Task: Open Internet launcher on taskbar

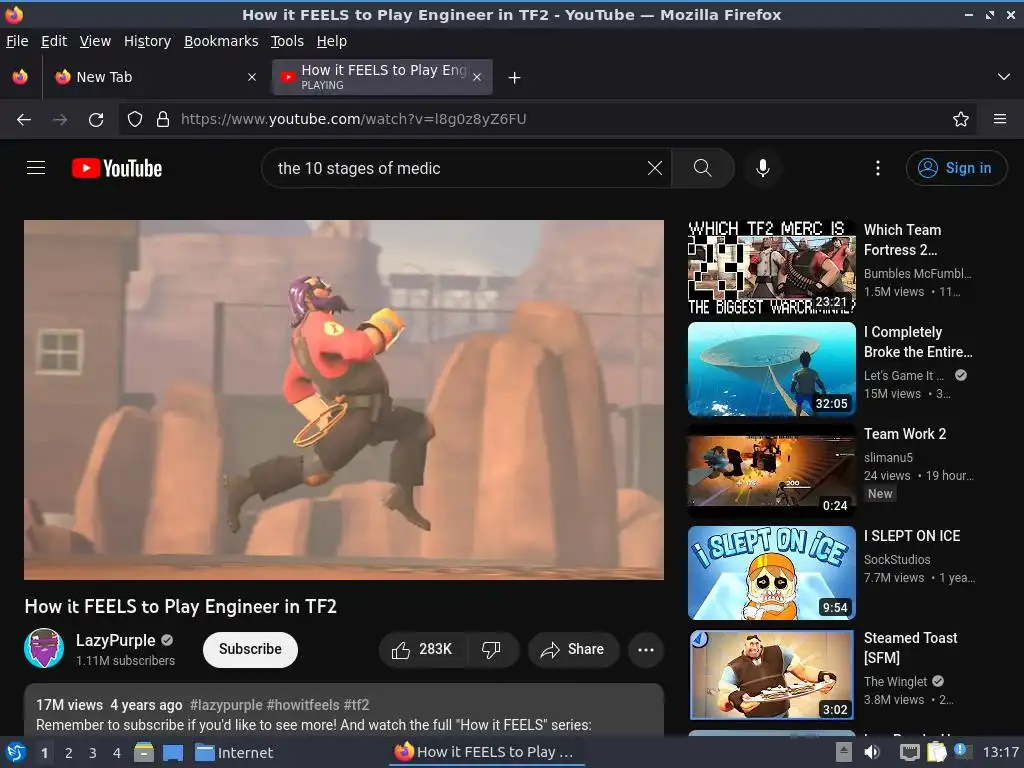Action: 234,752
